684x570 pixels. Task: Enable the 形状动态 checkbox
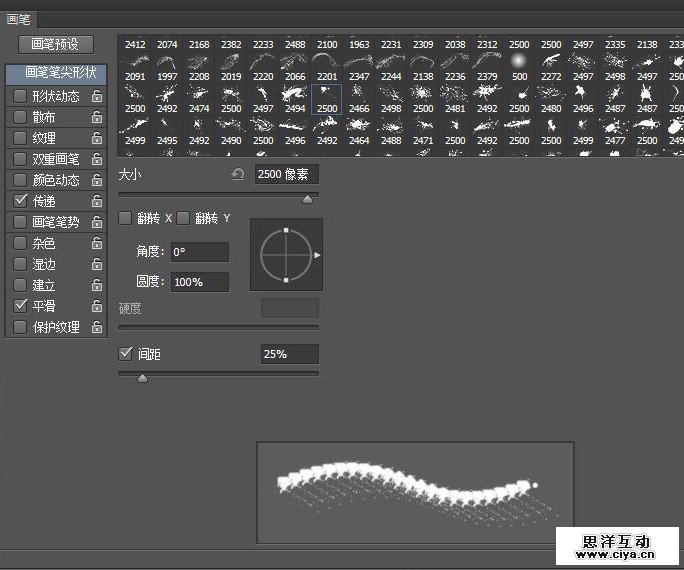pos(20,96)
